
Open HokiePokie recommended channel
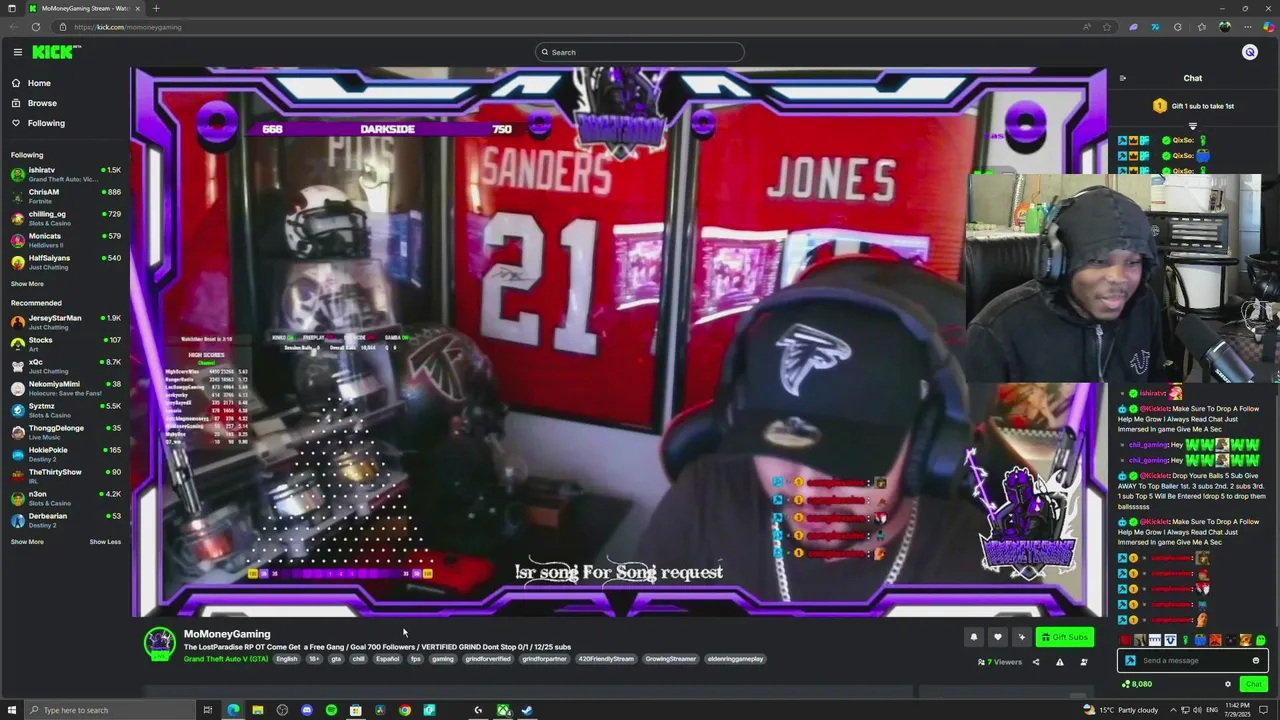click(x=65, y=454)
